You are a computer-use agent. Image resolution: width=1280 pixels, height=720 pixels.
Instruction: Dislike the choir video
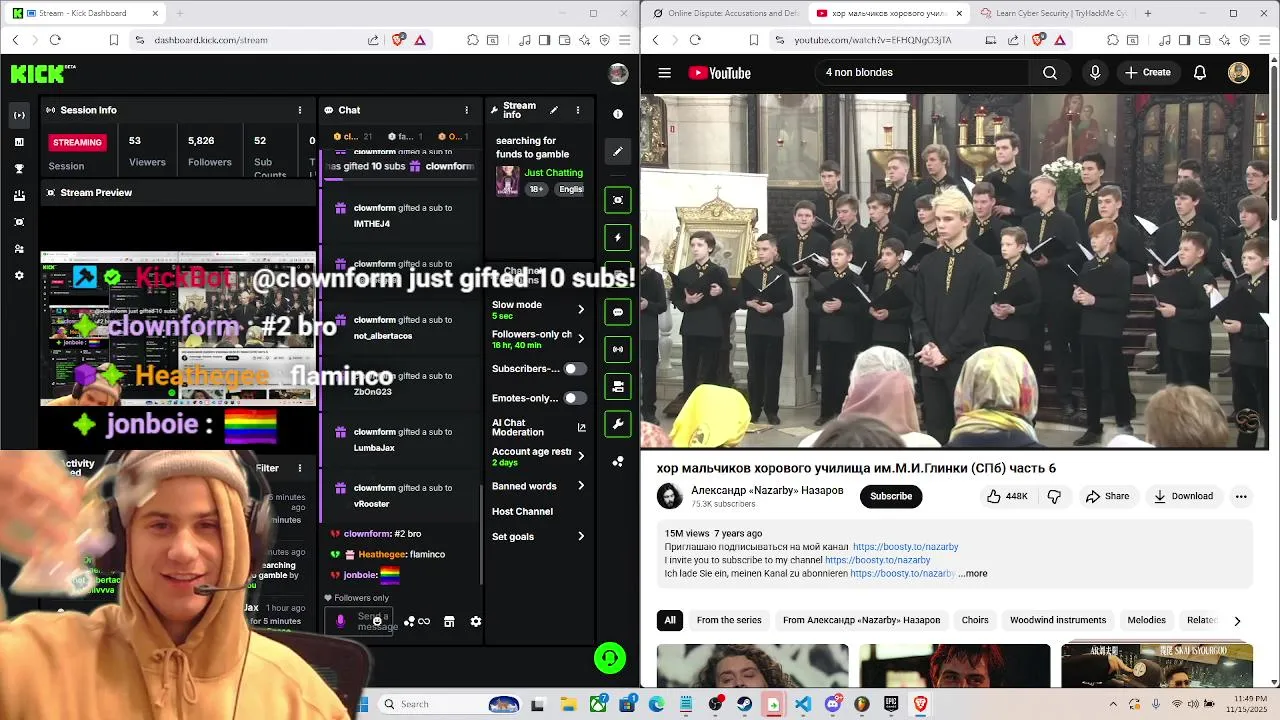(1054, 496)
